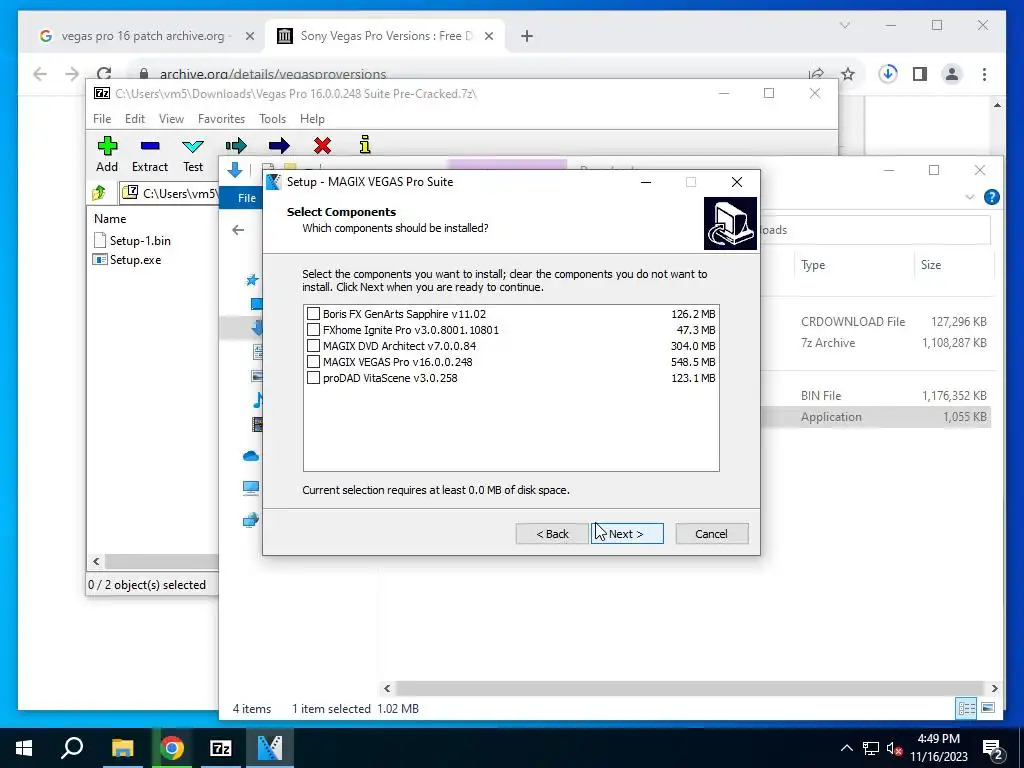1024x768 pixels.
Task: Click the File tab in File Explorer
Action: [247, 198]
